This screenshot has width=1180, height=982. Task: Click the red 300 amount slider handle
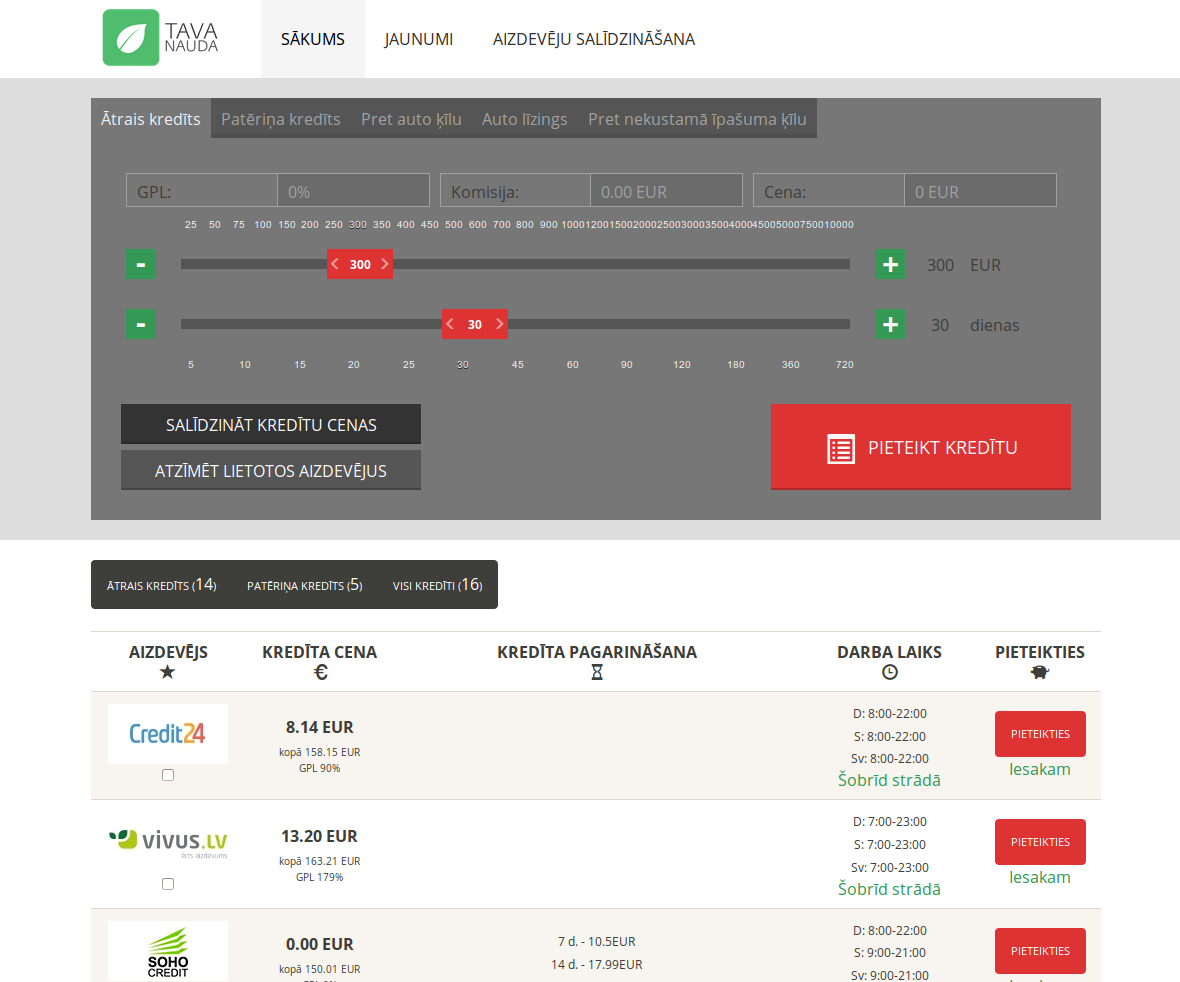click(x=360, y=264)
